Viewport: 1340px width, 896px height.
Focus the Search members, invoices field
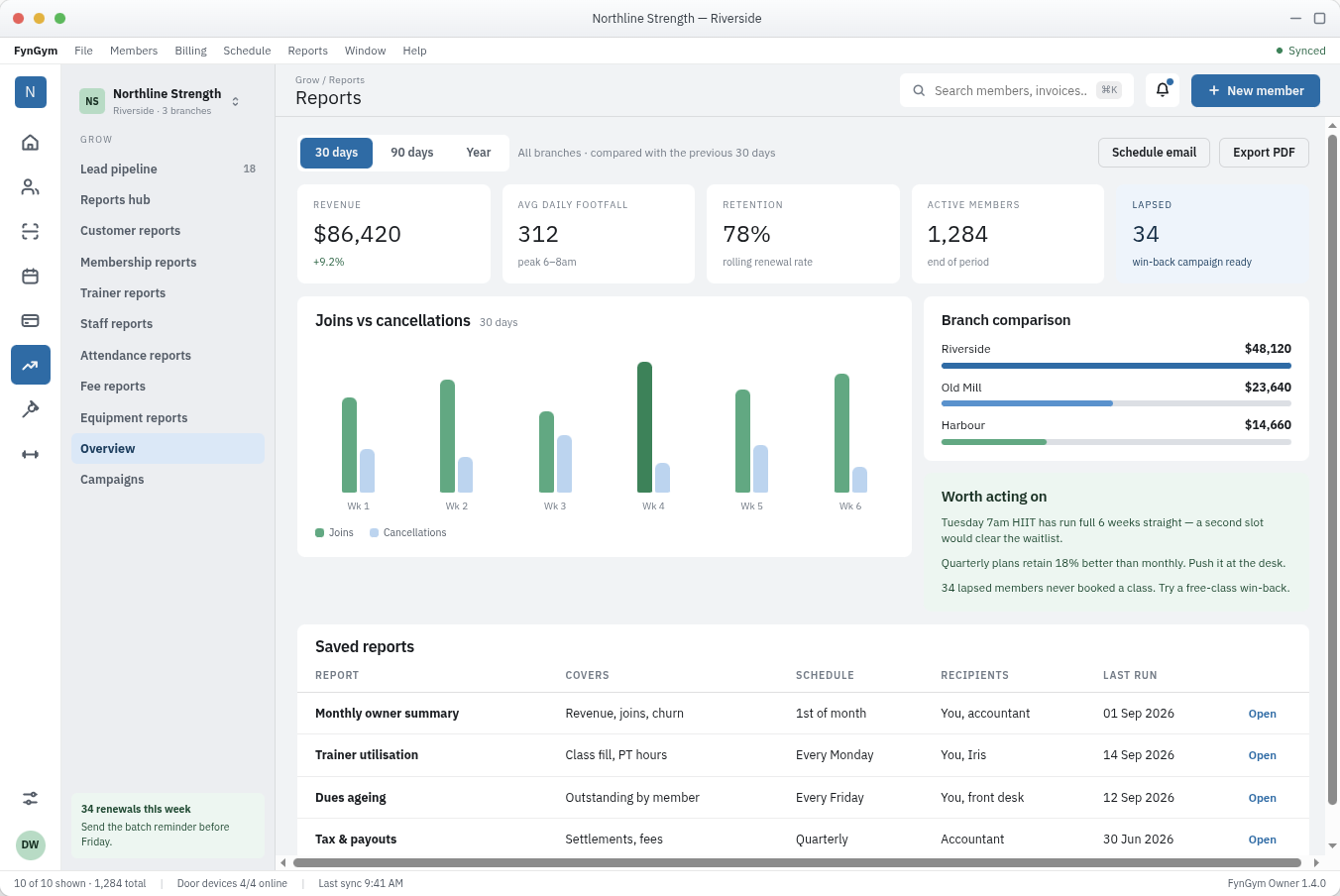tap(1017, 90)
